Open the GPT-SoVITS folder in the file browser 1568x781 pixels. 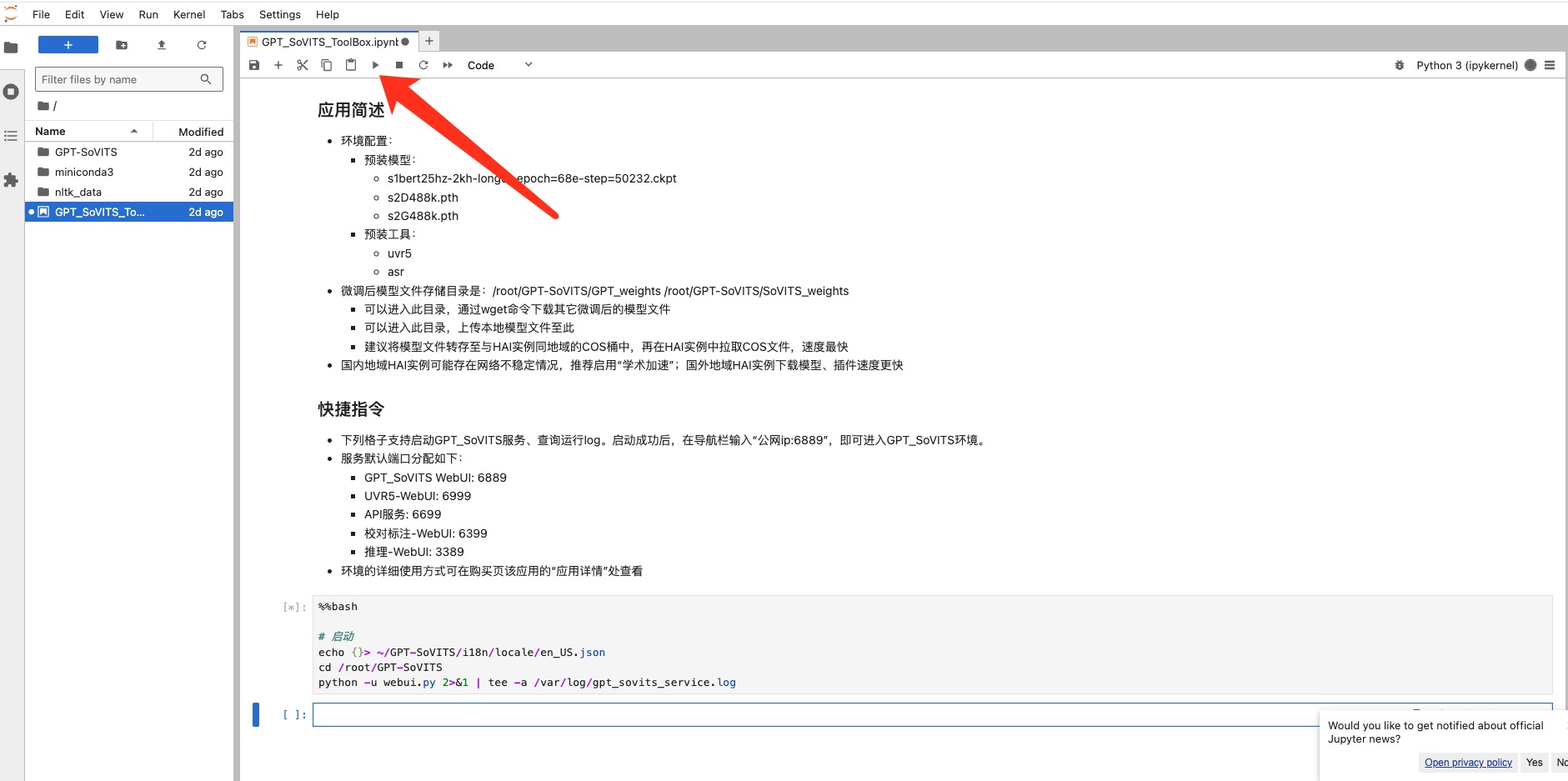pyautogui.click(x=86, y=152)
